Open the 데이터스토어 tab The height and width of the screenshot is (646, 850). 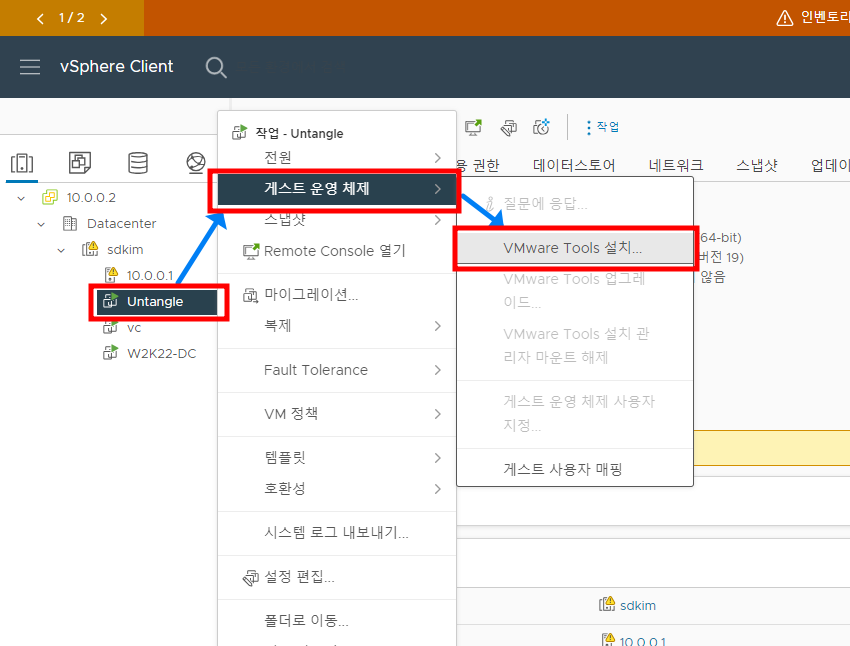coord(574,165)
